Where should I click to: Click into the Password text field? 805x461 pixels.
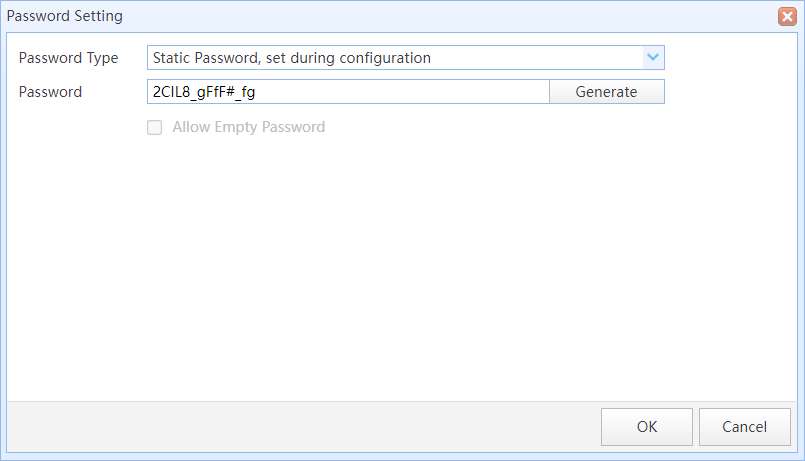348,91
